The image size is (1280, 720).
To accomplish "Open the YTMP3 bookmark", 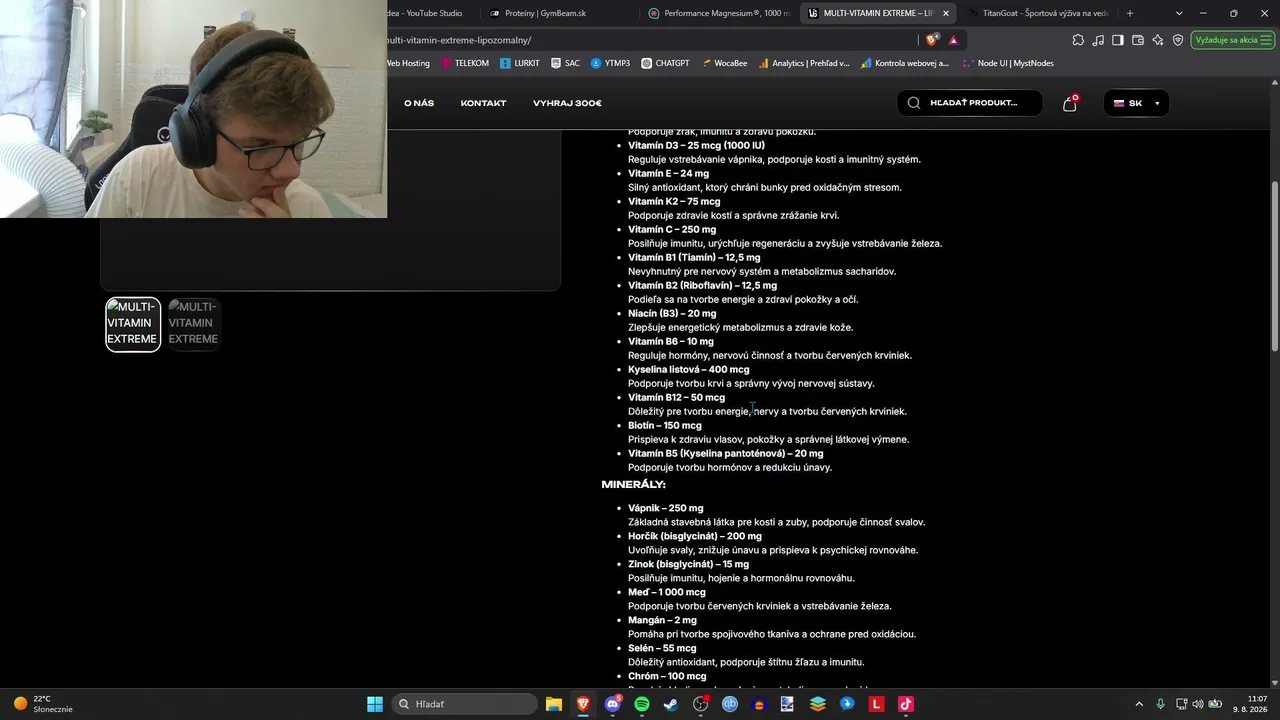I will 610,63.
